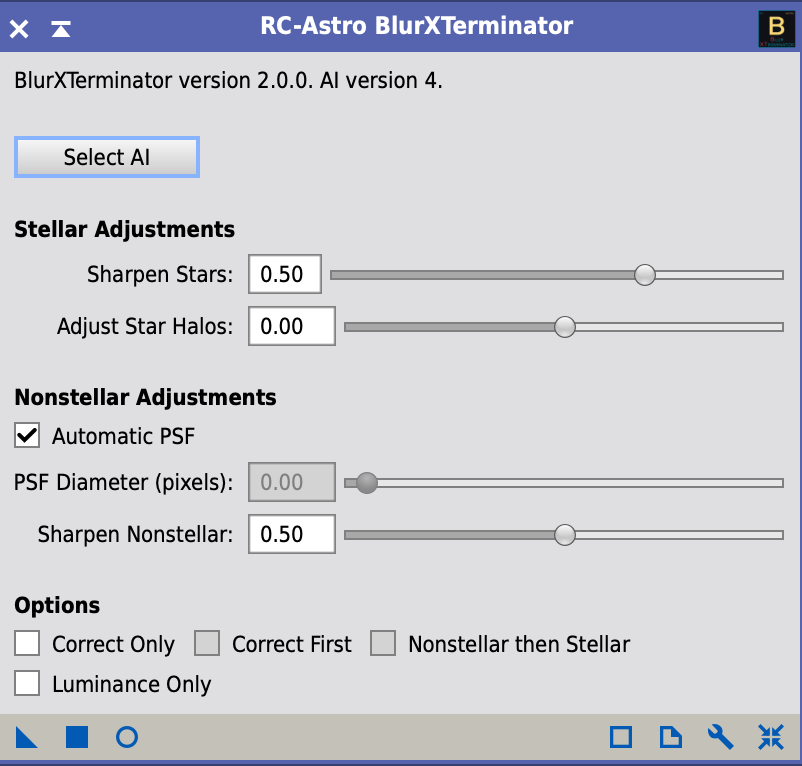Click the PSF Diameter slider handle
802x766 pixels.
[367, 483]
